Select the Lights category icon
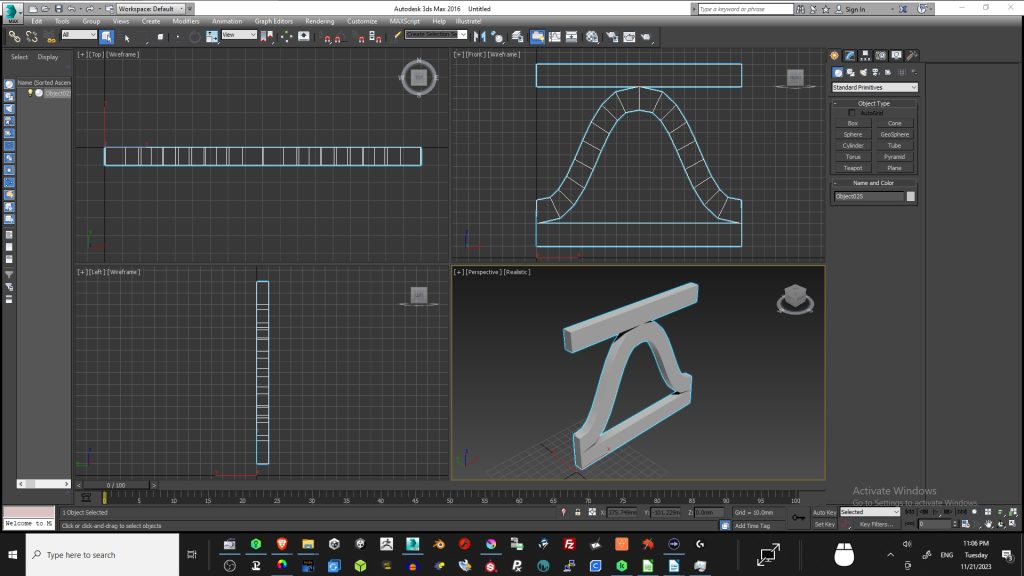This screenshot has height=576, width=1024. pos(863,72)
